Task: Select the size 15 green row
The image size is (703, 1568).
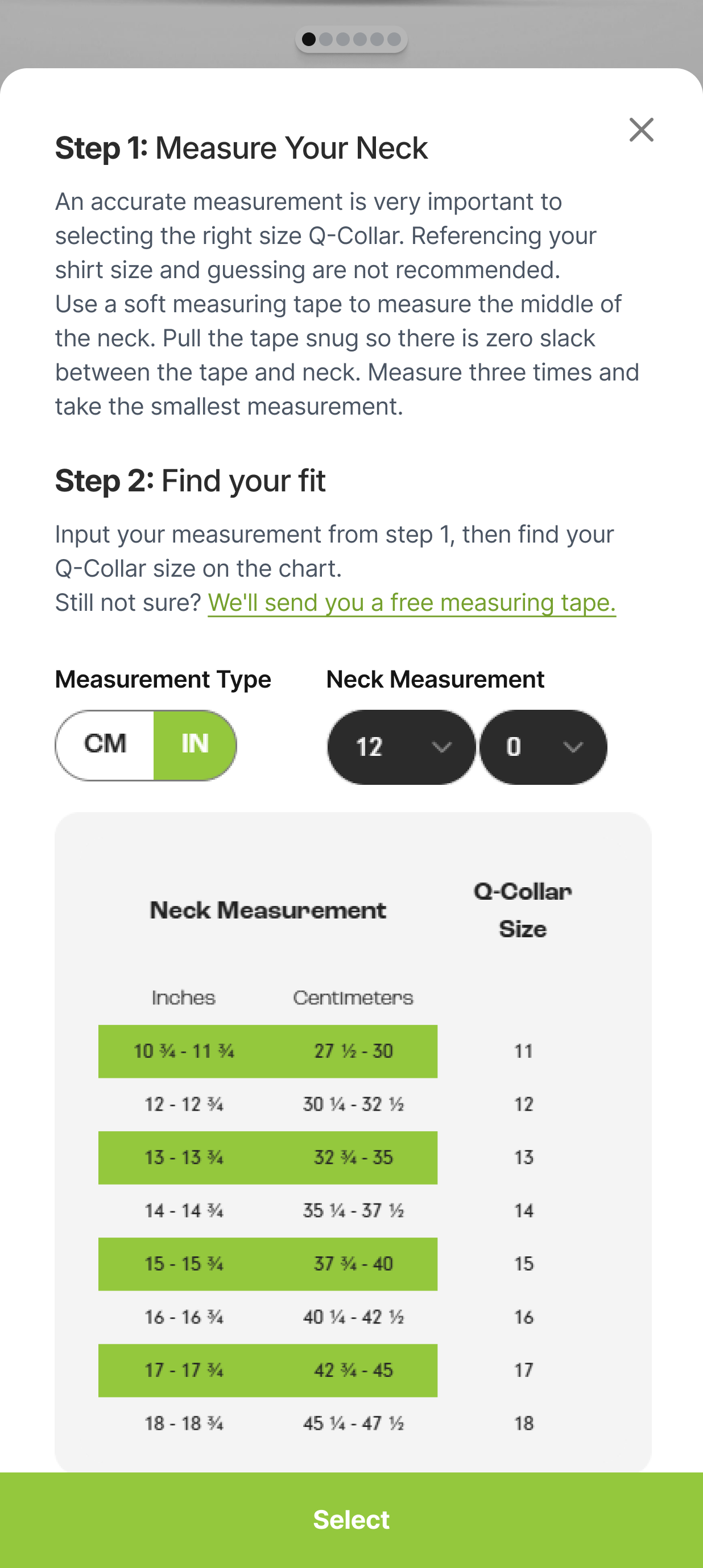Action: (x=268, y=1264)
